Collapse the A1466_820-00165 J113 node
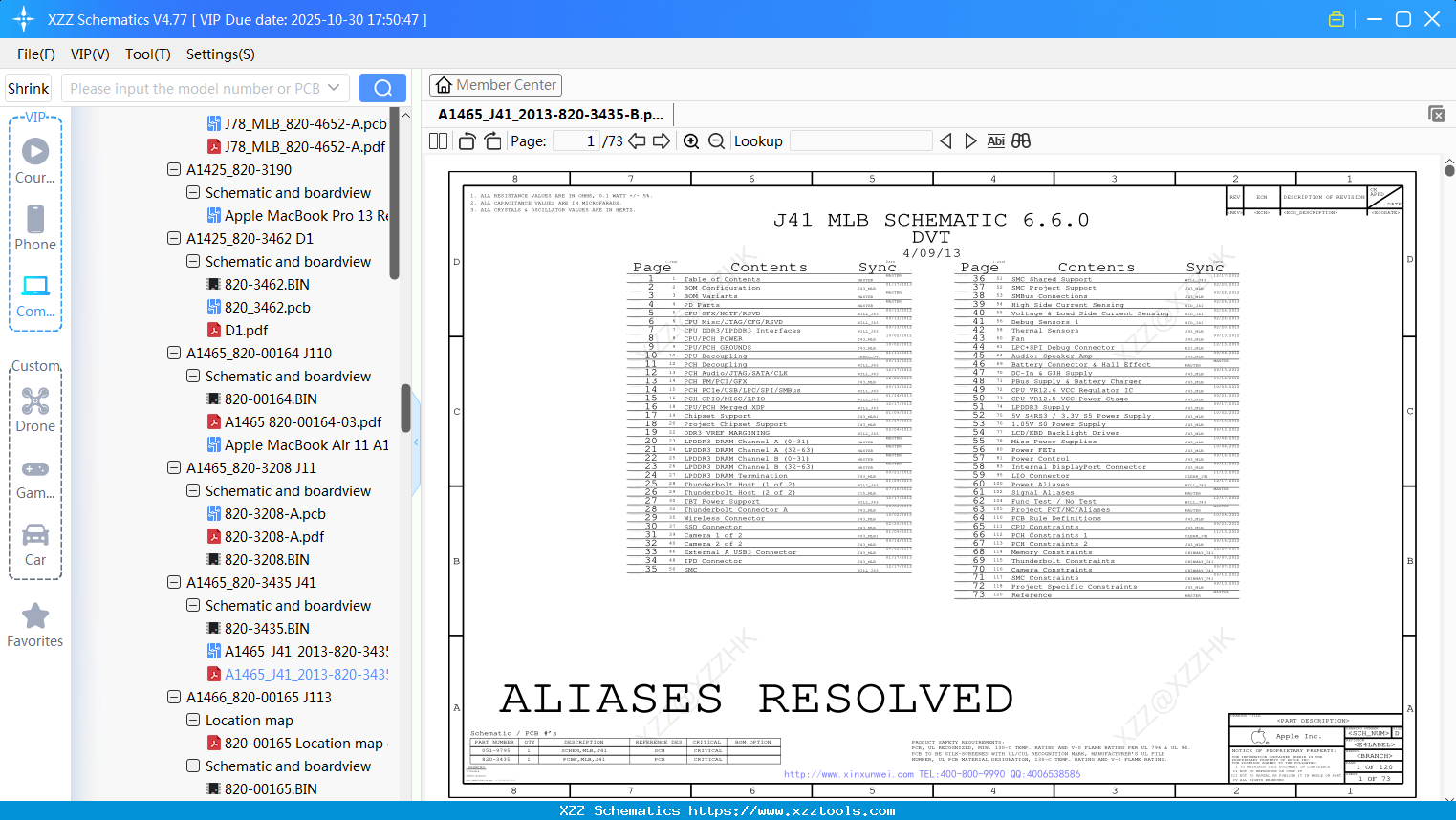This screenshot has width=1456, height=820. (174, 697)
